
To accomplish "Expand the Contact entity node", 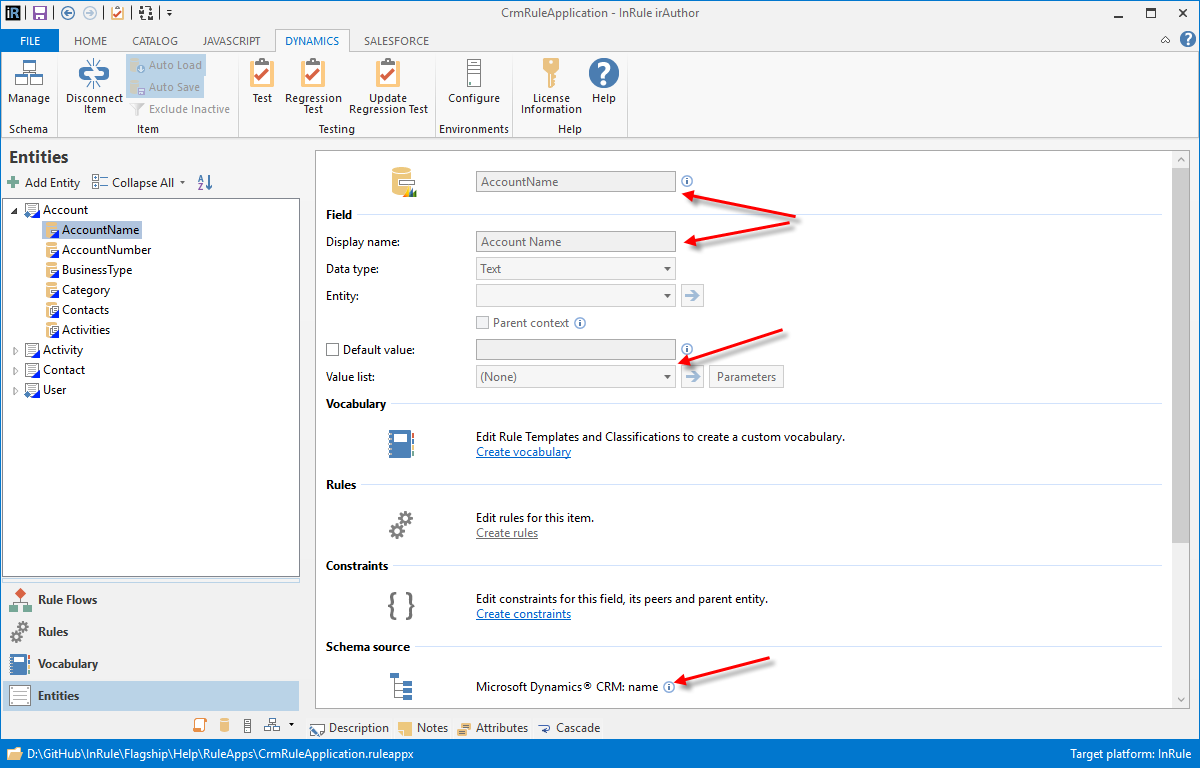I will [15, 371].
